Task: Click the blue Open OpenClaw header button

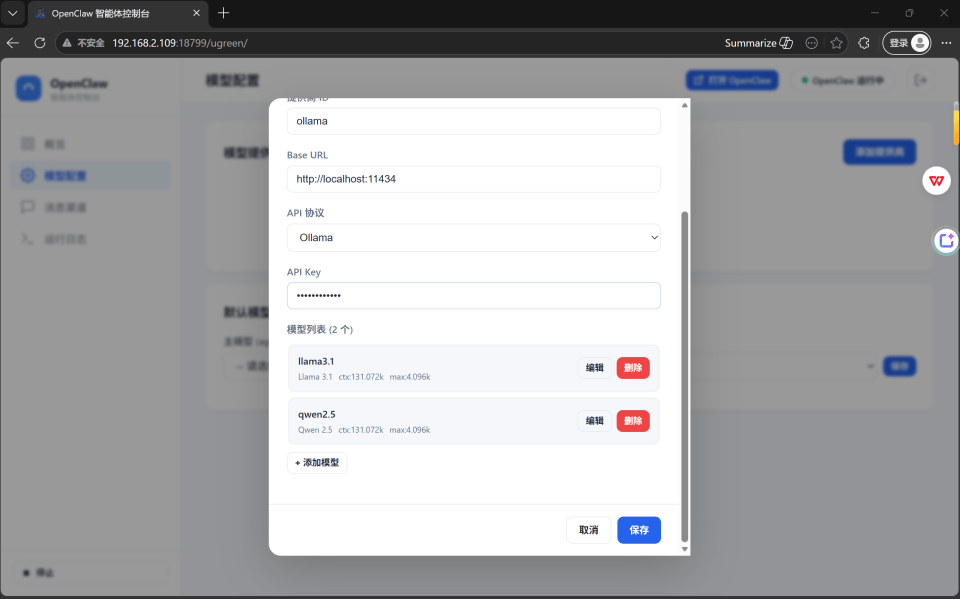Action: pyautogui.click(x=732, y=80)
